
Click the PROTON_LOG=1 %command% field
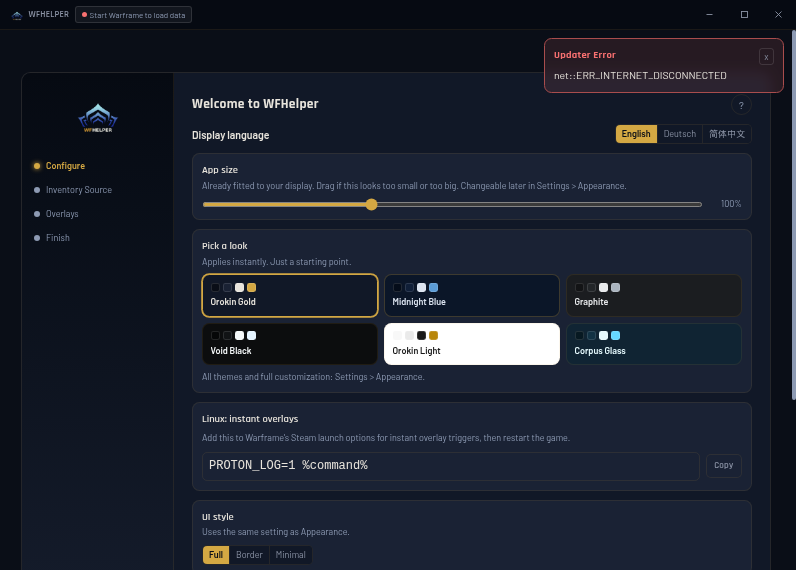(x=451, y=466)
